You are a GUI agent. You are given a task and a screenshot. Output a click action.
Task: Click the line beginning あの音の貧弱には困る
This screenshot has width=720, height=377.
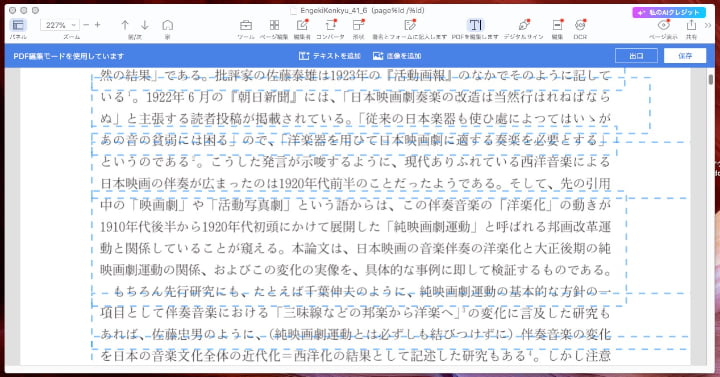(353, 140)
